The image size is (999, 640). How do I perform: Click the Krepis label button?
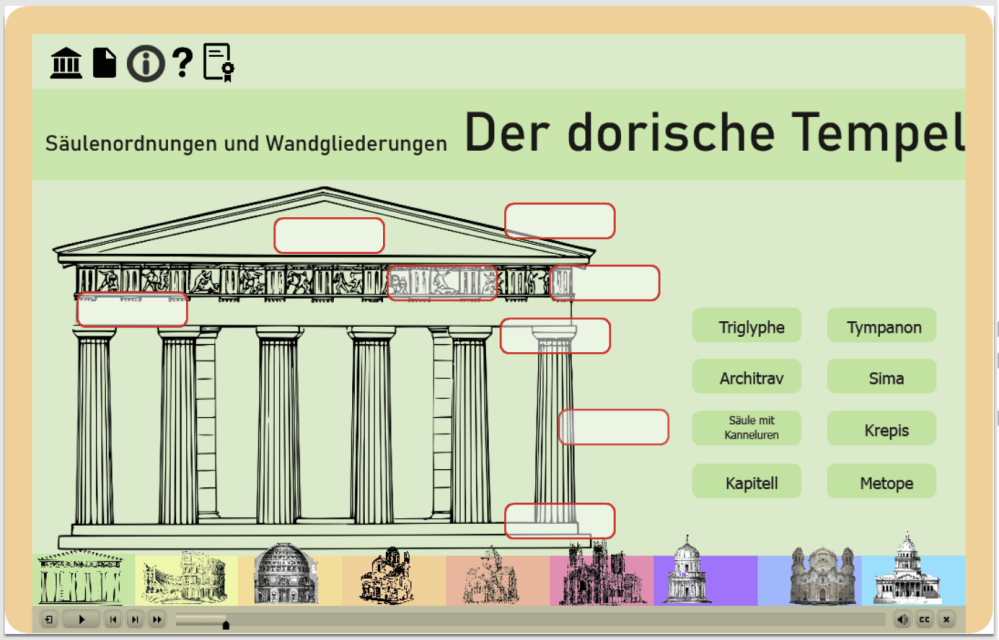[x=882, y=430]
